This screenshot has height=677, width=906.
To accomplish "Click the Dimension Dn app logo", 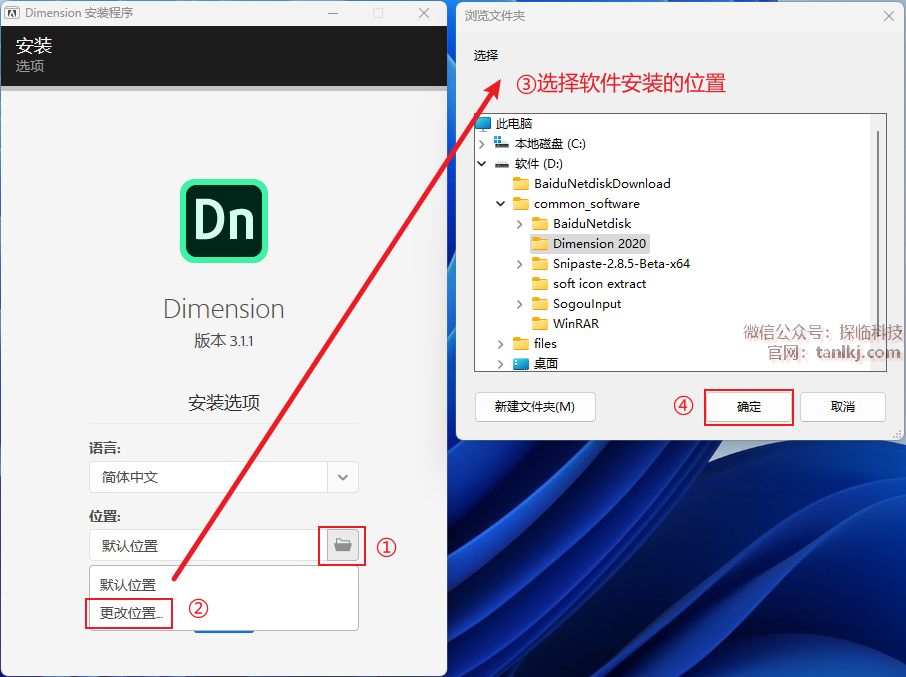I will click(x=224, y=221).
